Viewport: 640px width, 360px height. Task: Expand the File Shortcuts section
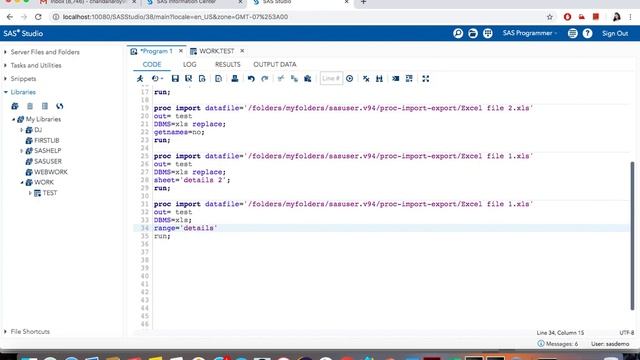point(5,331)
